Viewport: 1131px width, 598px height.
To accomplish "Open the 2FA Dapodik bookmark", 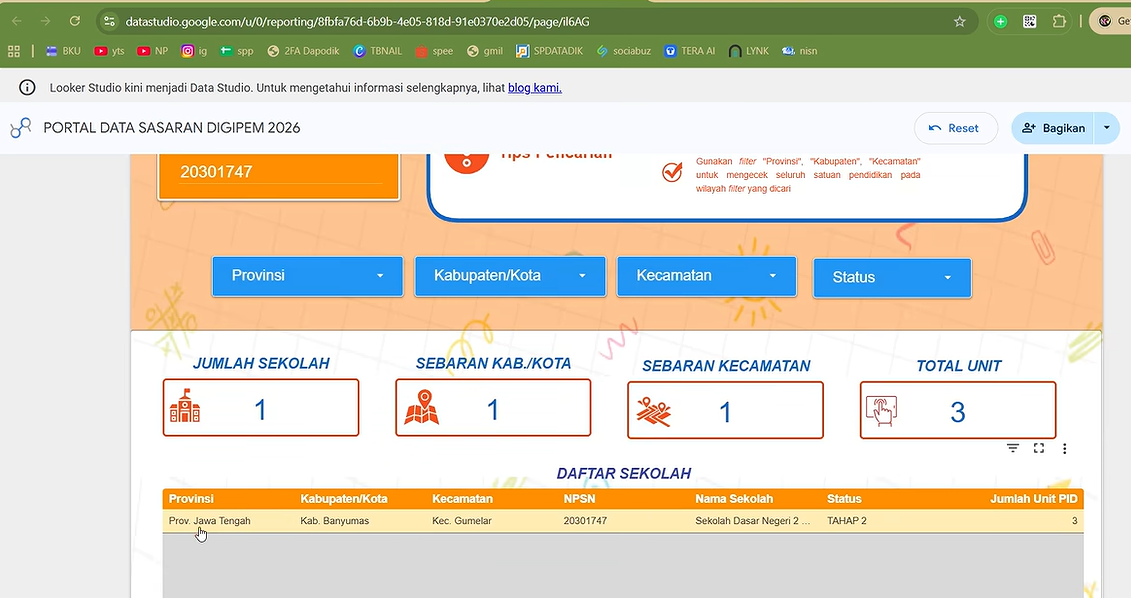I will 303,50.
